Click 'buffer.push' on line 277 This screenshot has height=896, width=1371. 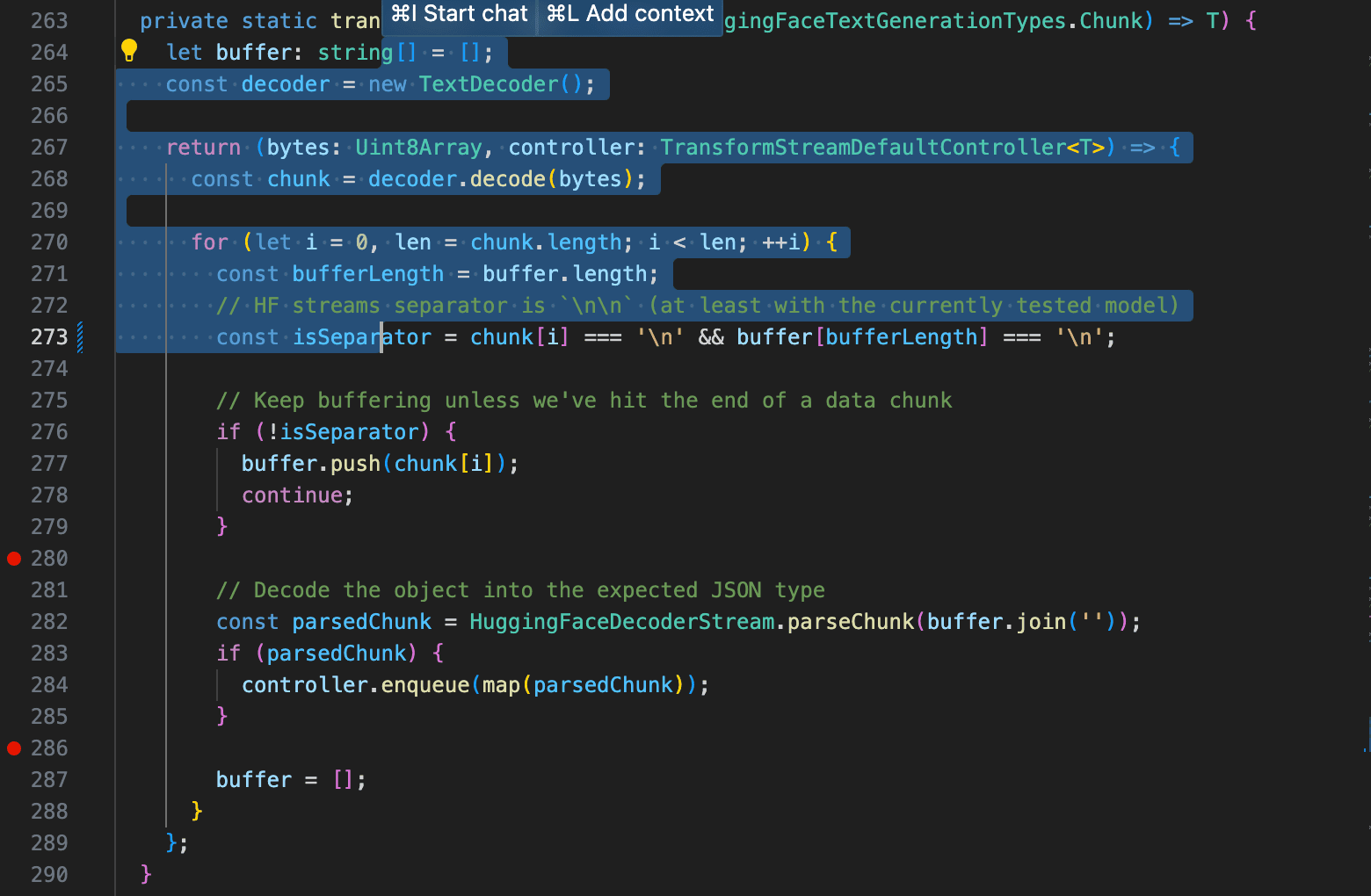pyautogui.click(x=311, y=464)
